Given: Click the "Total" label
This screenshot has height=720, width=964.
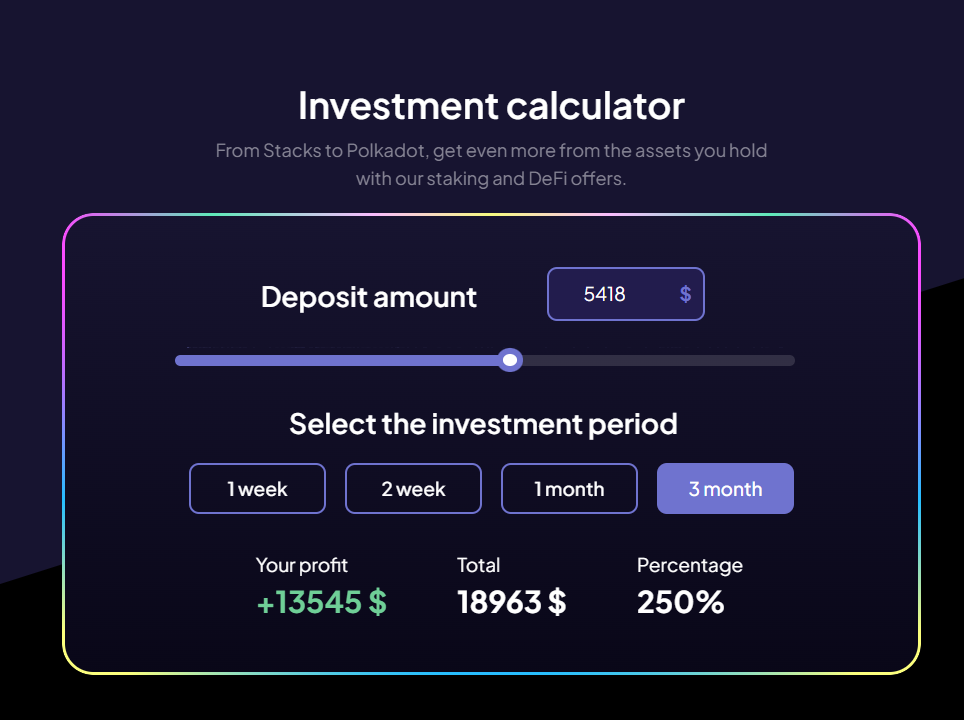Looking at the screenshot, I should point(478,565).
